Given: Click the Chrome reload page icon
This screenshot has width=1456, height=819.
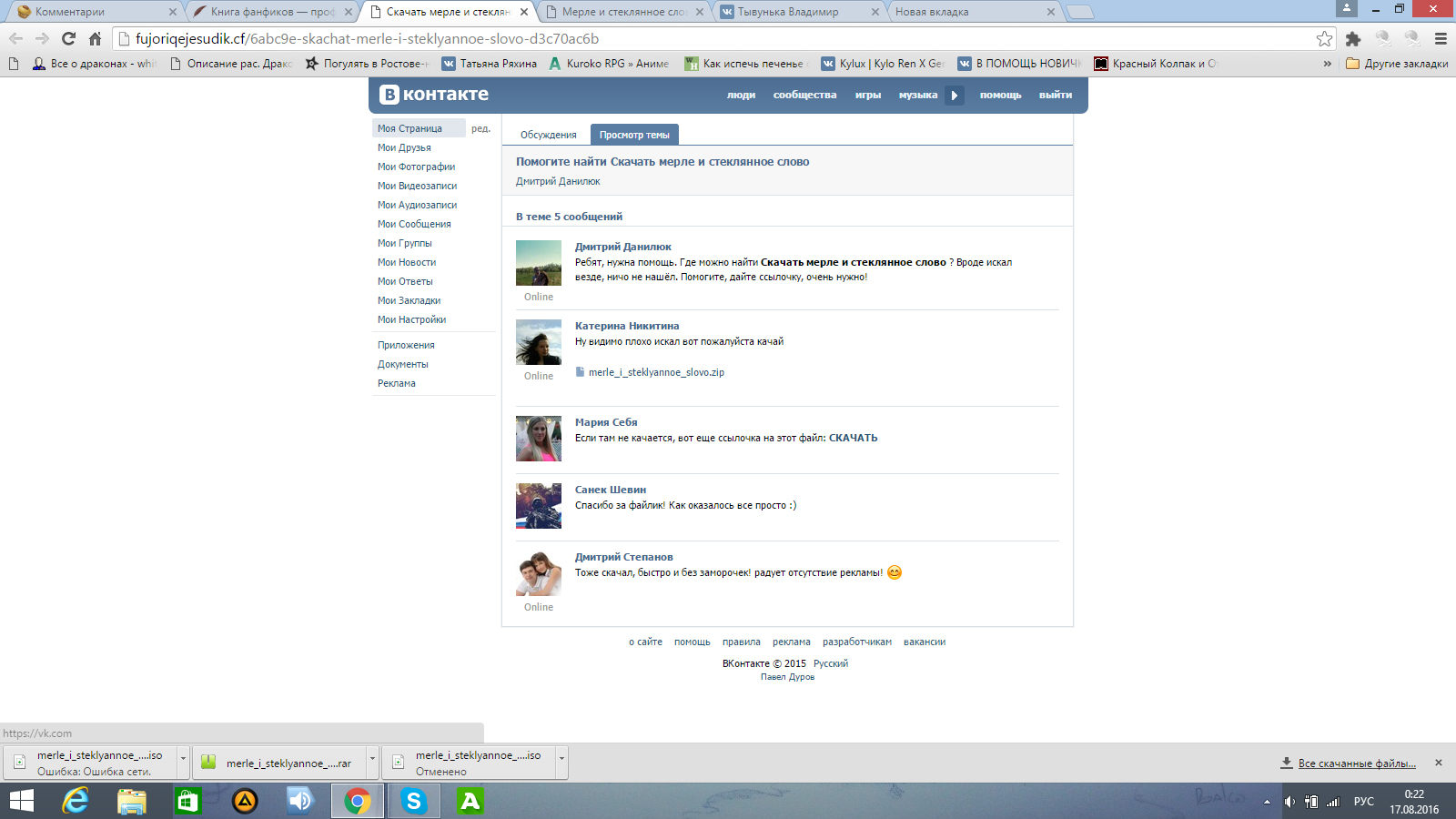Looking at the screenshot, I should click(x=68, y=39).
